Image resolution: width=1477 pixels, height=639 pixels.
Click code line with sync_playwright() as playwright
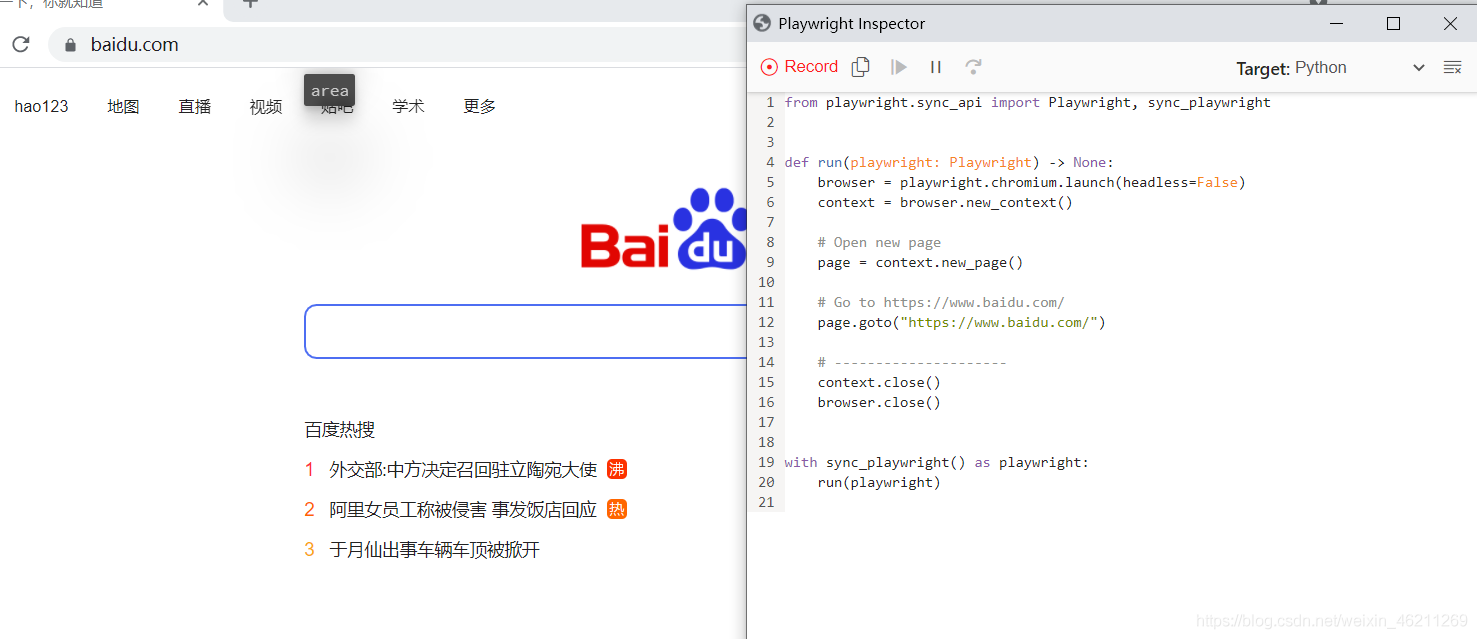pyautogui.click(x=936, y=462)
